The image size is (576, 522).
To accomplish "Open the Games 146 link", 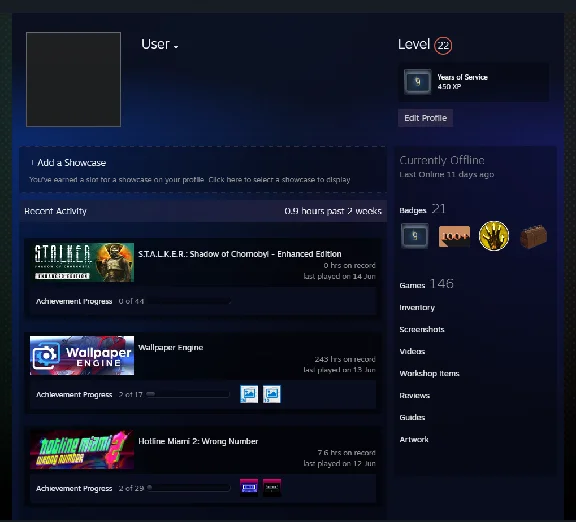I will 426,284.
